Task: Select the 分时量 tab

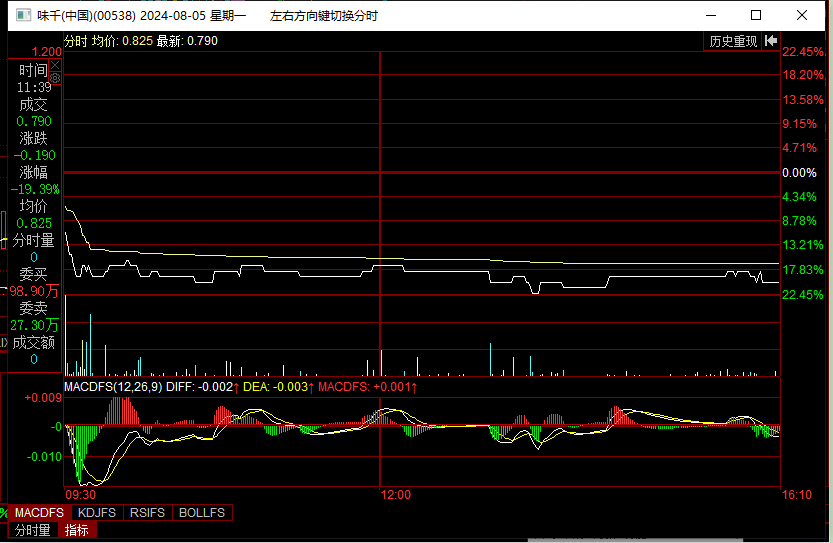Action: point(33,530)
